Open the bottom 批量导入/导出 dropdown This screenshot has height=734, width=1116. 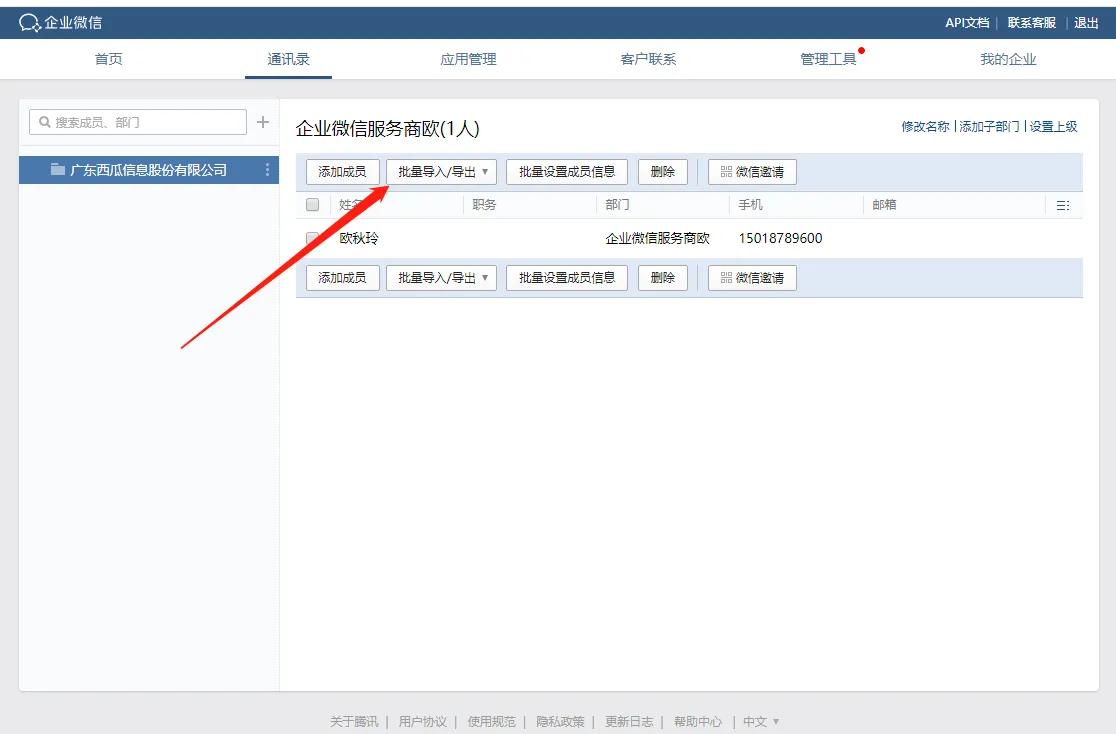pos(441,278)
